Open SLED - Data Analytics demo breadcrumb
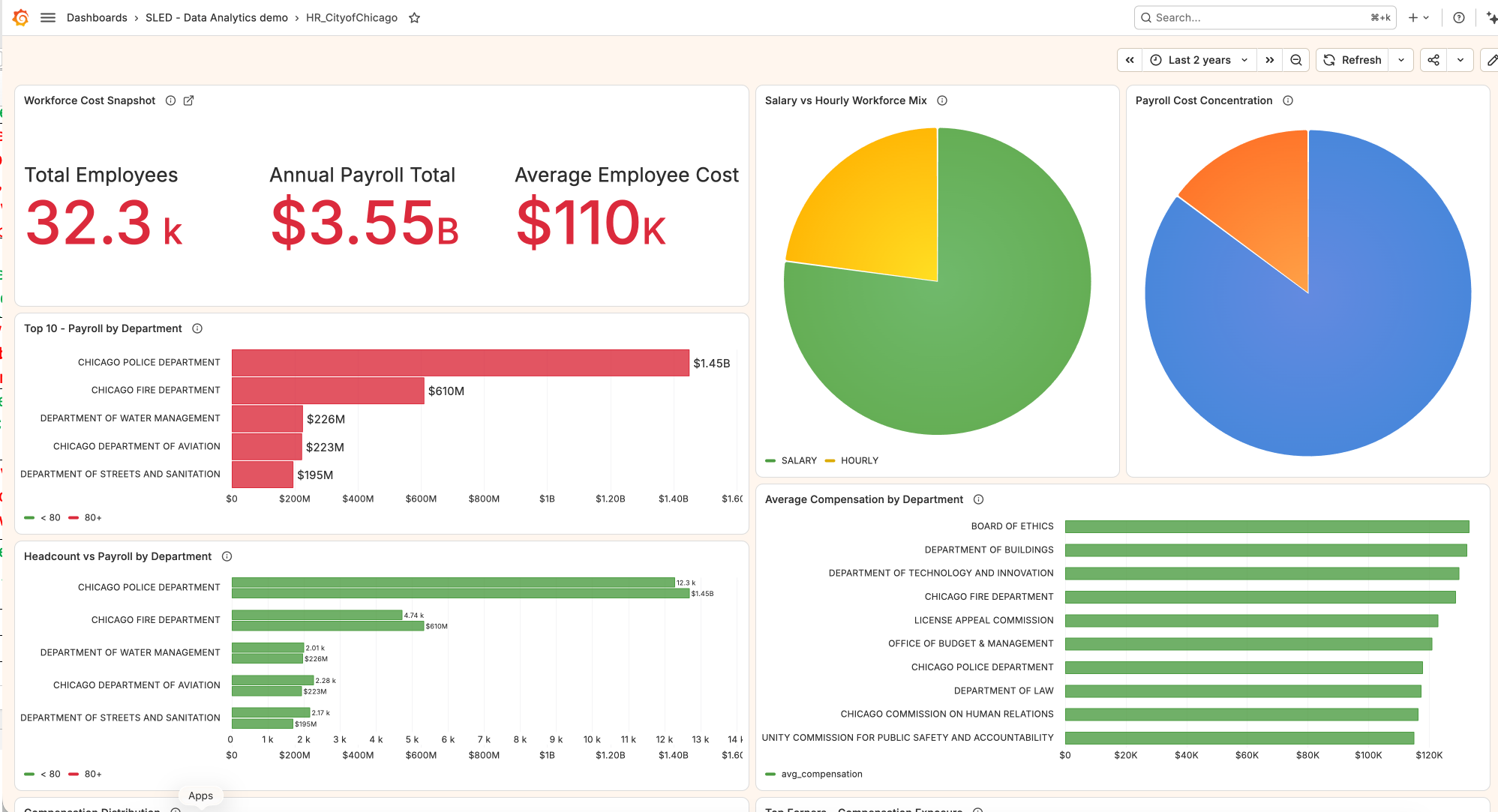This screenshot has height=812, width=1498. coord(217,17)
